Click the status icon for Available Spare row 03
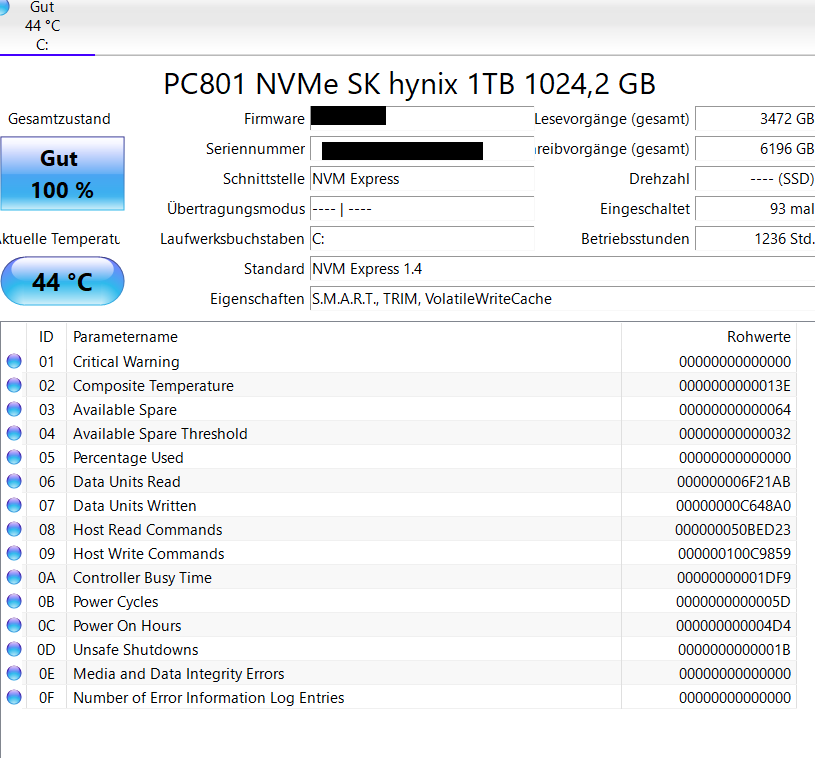Image resolution: width=815 pixels, height=758 pixels. click(14, 409)
